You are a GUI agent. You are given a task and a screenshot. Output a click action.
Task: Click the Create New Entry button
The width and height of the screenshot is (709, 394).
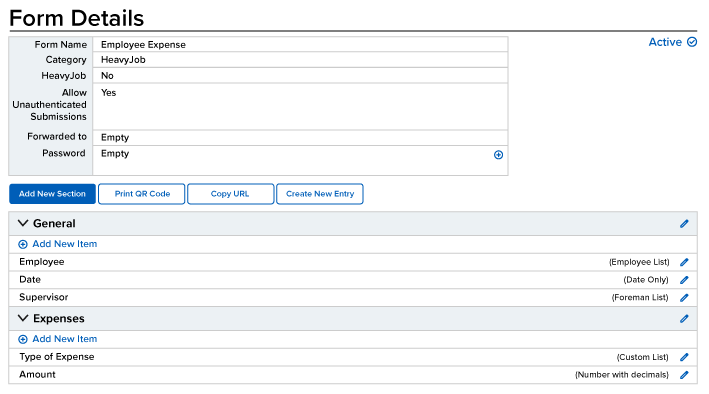(x=320, y=194)
